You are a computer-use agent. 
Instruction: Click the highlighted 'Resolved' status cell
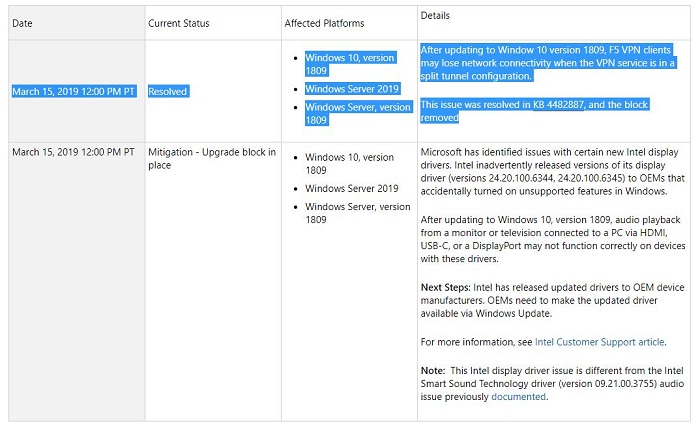168,91
